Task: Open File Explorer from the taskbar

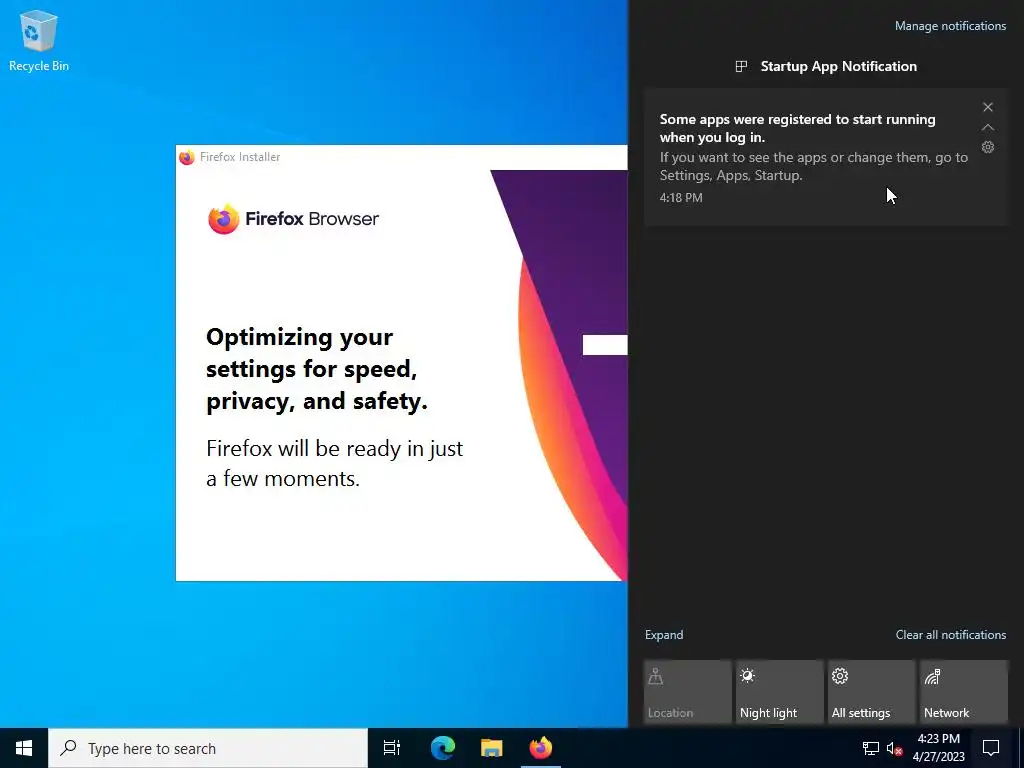Action: (x=492, y=748)
